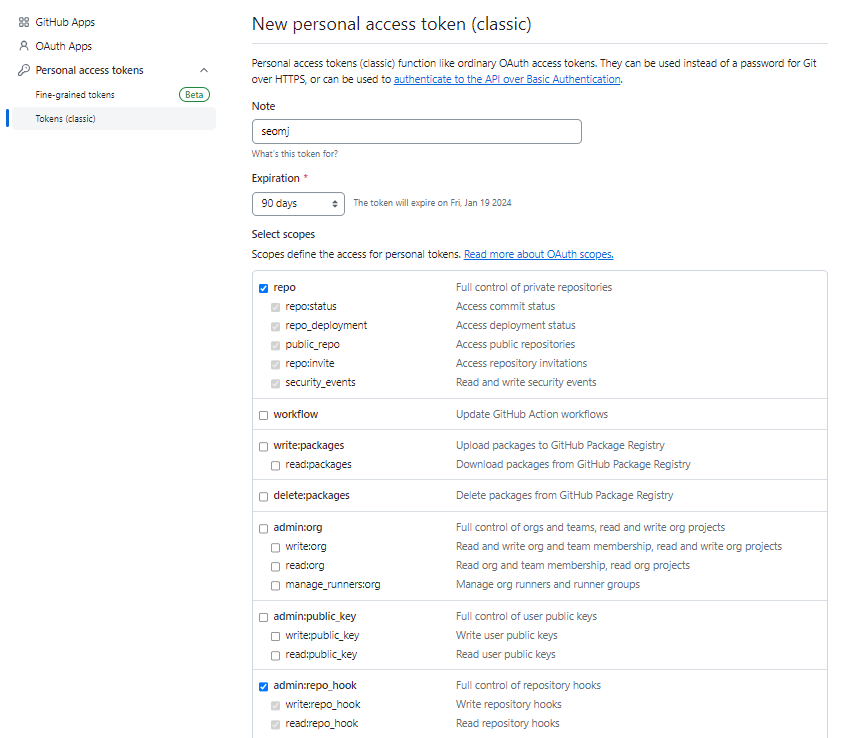
Task: Click the security_events checkbox
Action: [275, 383]
